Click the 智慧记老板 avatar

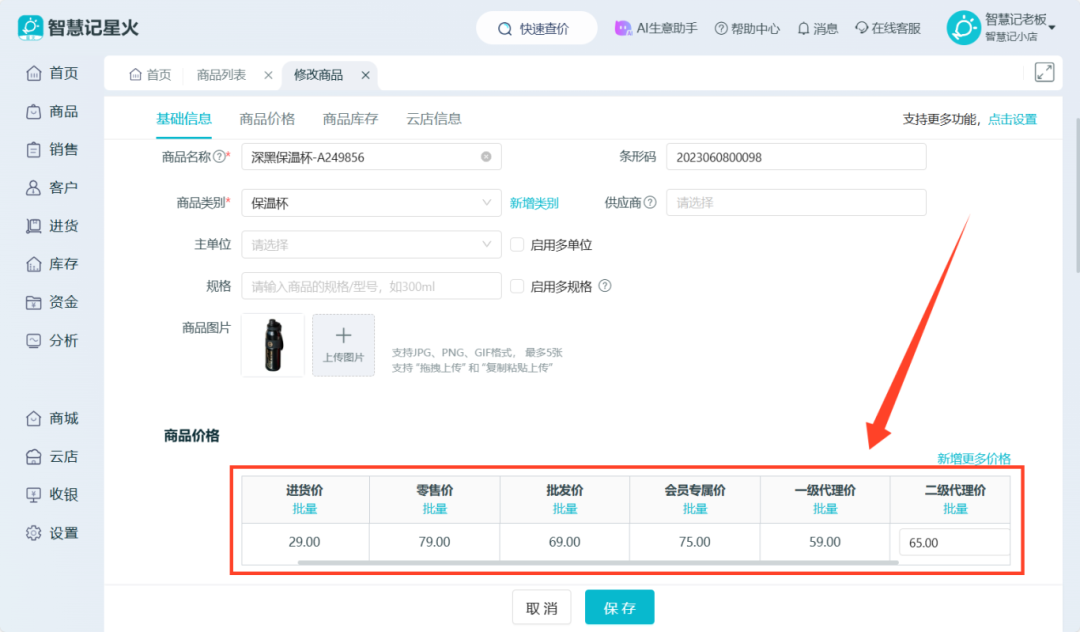tap(963, 28)
